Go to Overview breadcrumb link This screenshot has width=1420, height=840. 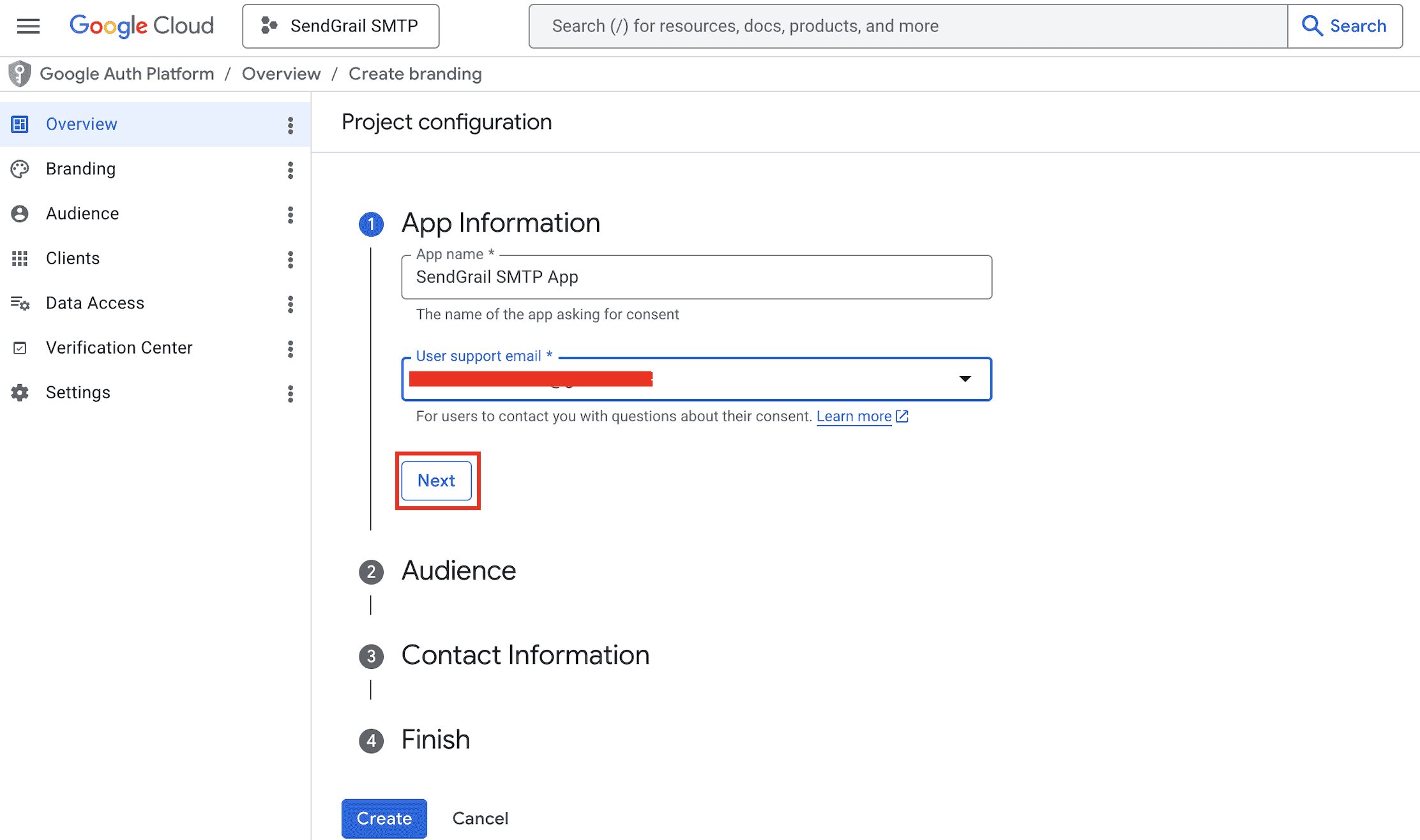tap(281, 74)
